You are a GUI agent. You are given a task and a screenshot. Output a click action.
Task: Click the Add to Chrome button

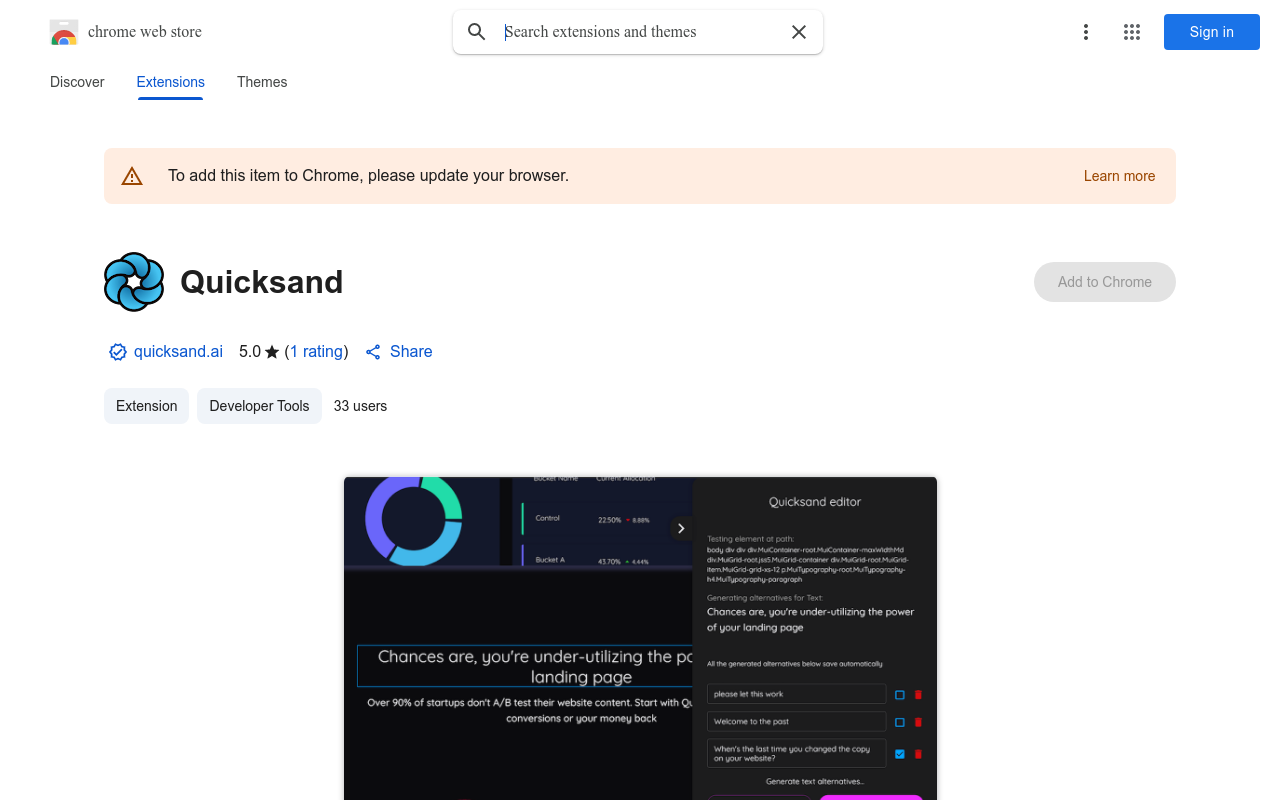[x=1105, y=282]
